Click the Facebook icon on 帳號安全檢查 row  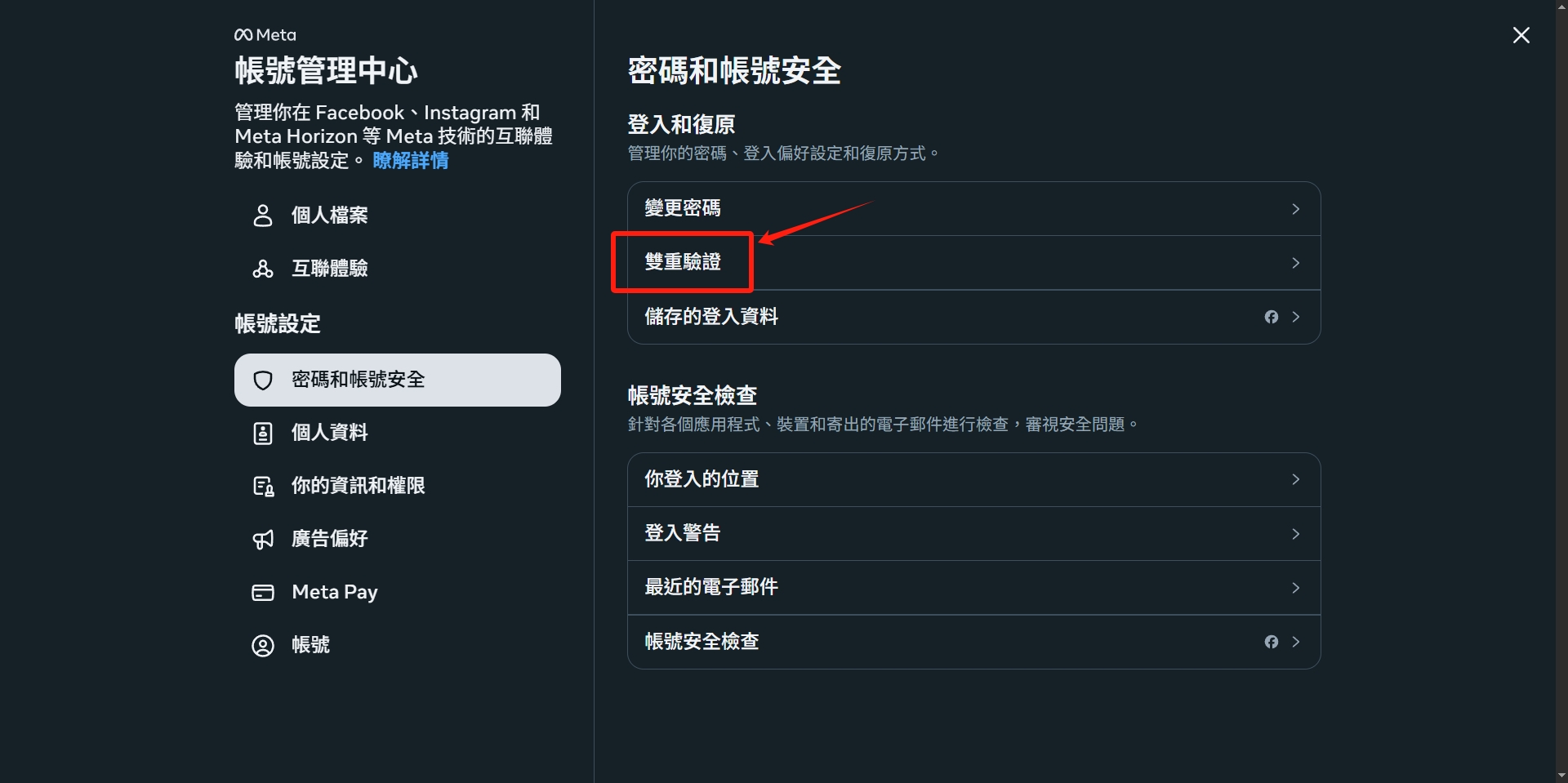pos(1271,642)
